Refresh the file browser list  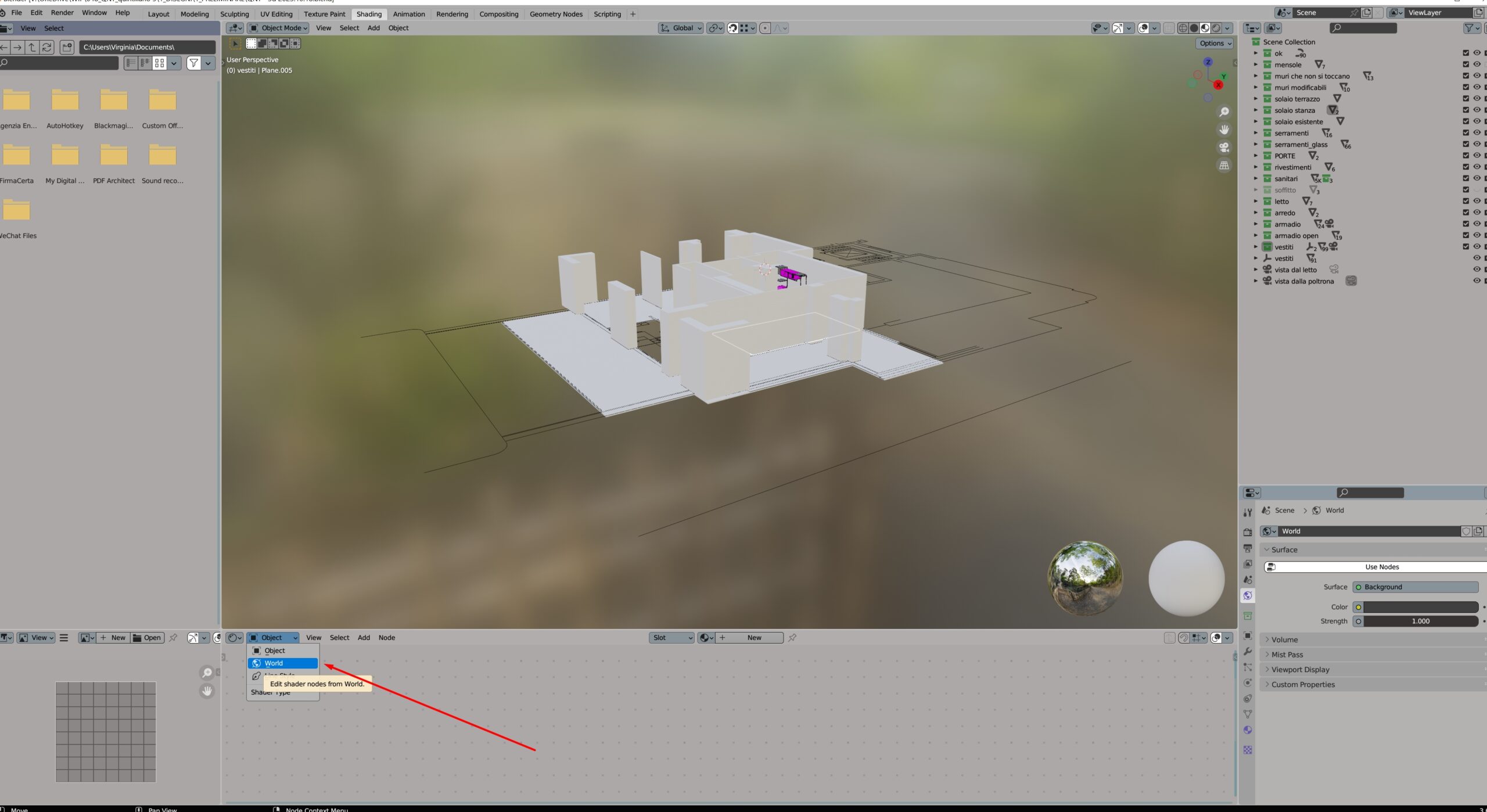[47, 47]
